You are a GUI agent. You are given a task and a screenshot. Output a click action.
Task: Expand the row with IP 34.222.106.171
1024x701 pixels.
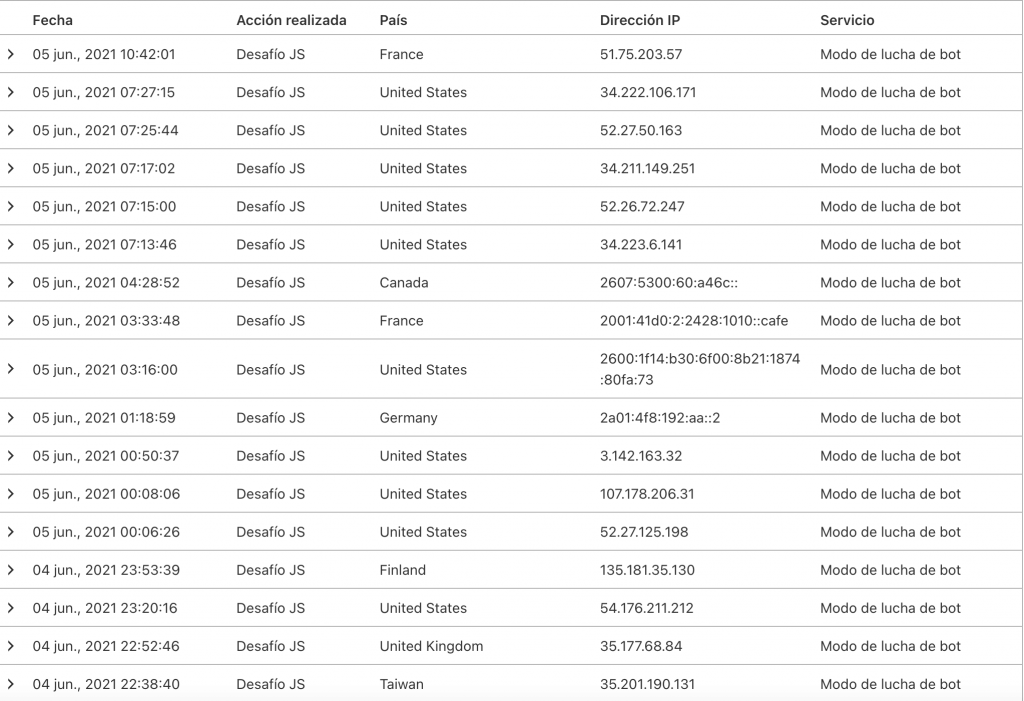click(x=11, y=92)
